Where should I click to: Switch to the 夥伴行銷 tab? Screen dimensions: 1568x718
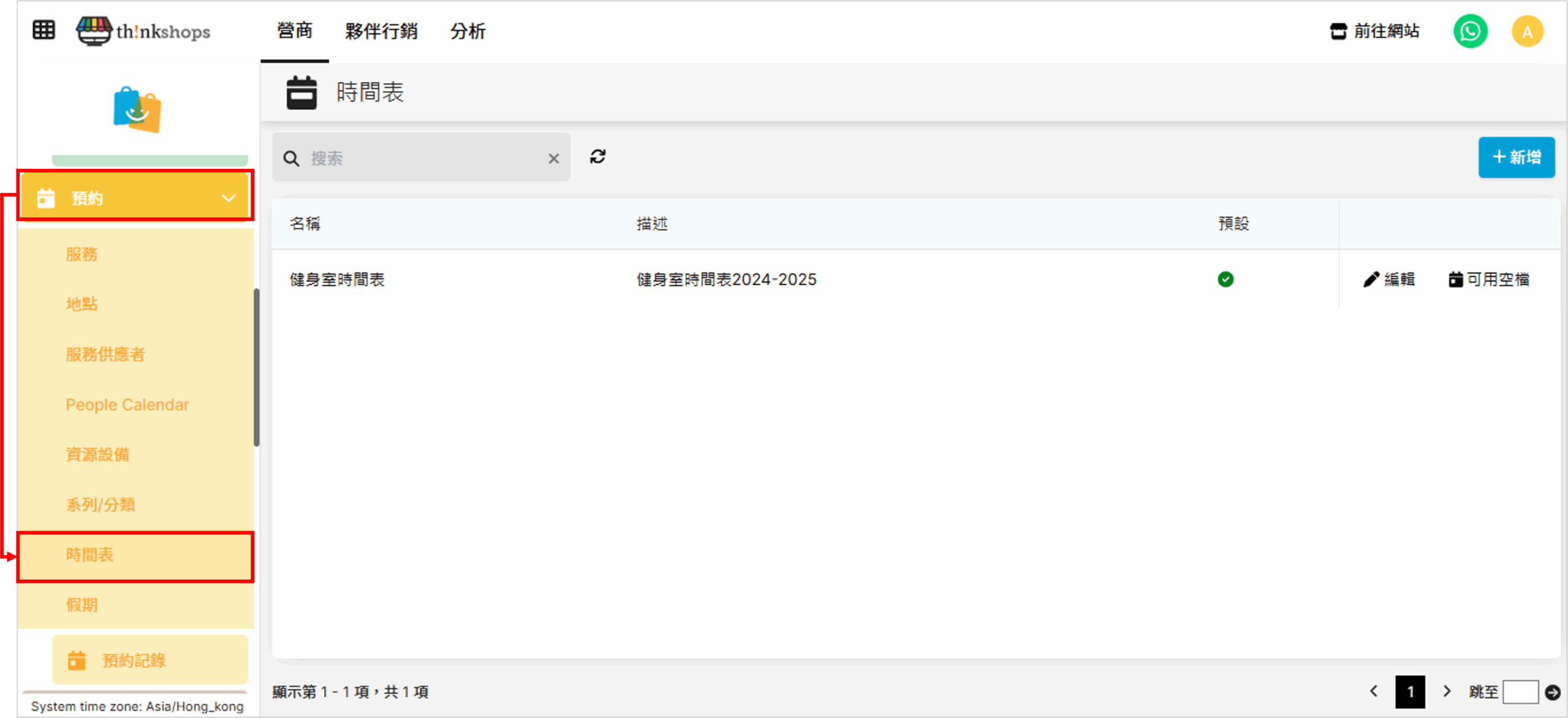click(381, 31)
